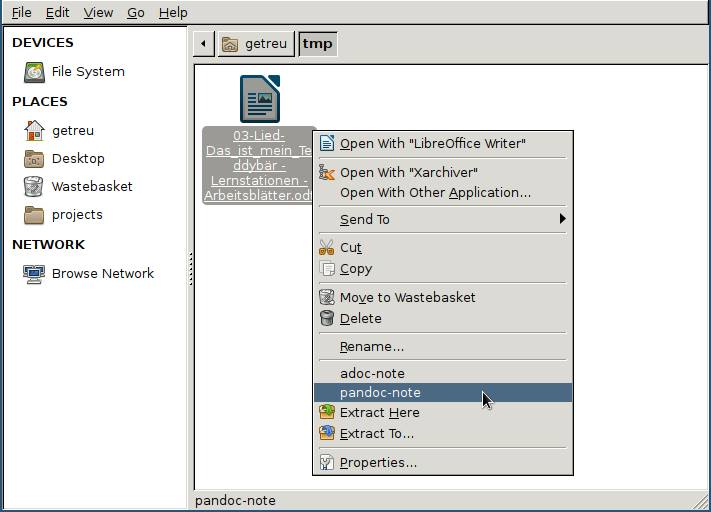Select the tmp path bar button
711x512 pixels.
pyautogui.click(x=317, y=44)
